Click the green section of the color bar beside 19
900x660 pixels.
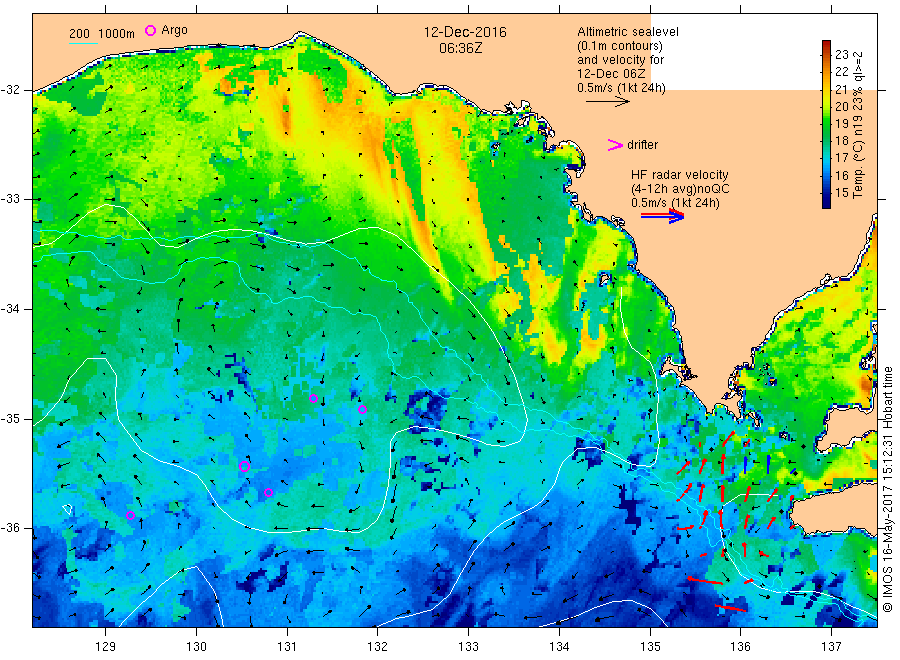(826, 123)
